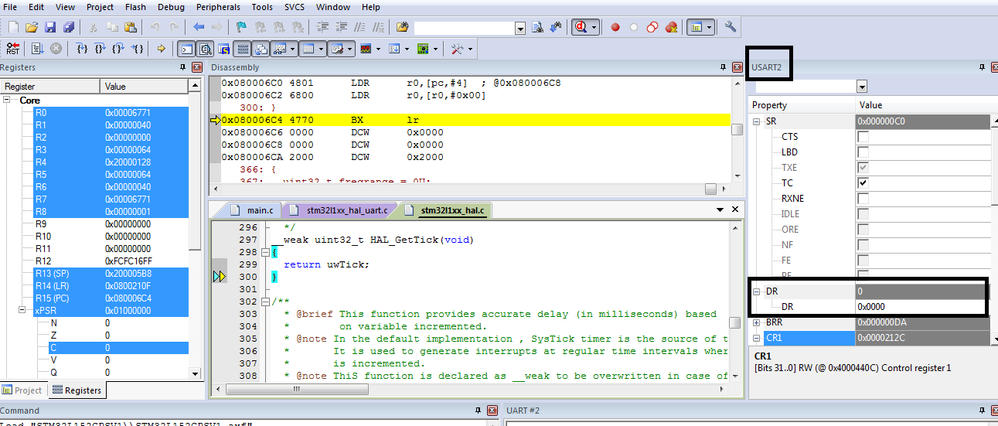Expand the BRR property group
Image resolution: width=998 pixels, height=426 pixels.
(757, 323)
